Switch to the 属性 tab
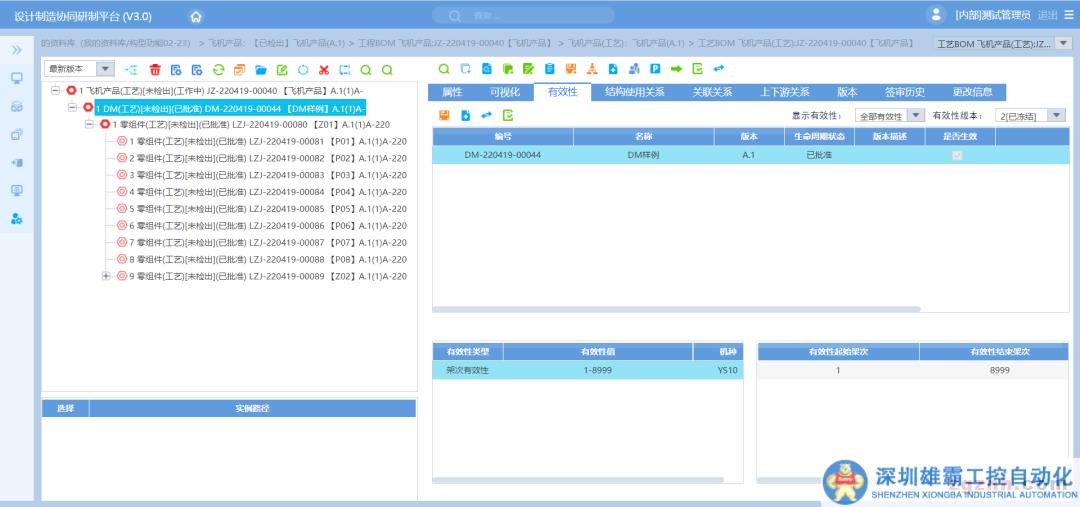The height and width of the screenshot is (507, 1080). pos(452,92)
